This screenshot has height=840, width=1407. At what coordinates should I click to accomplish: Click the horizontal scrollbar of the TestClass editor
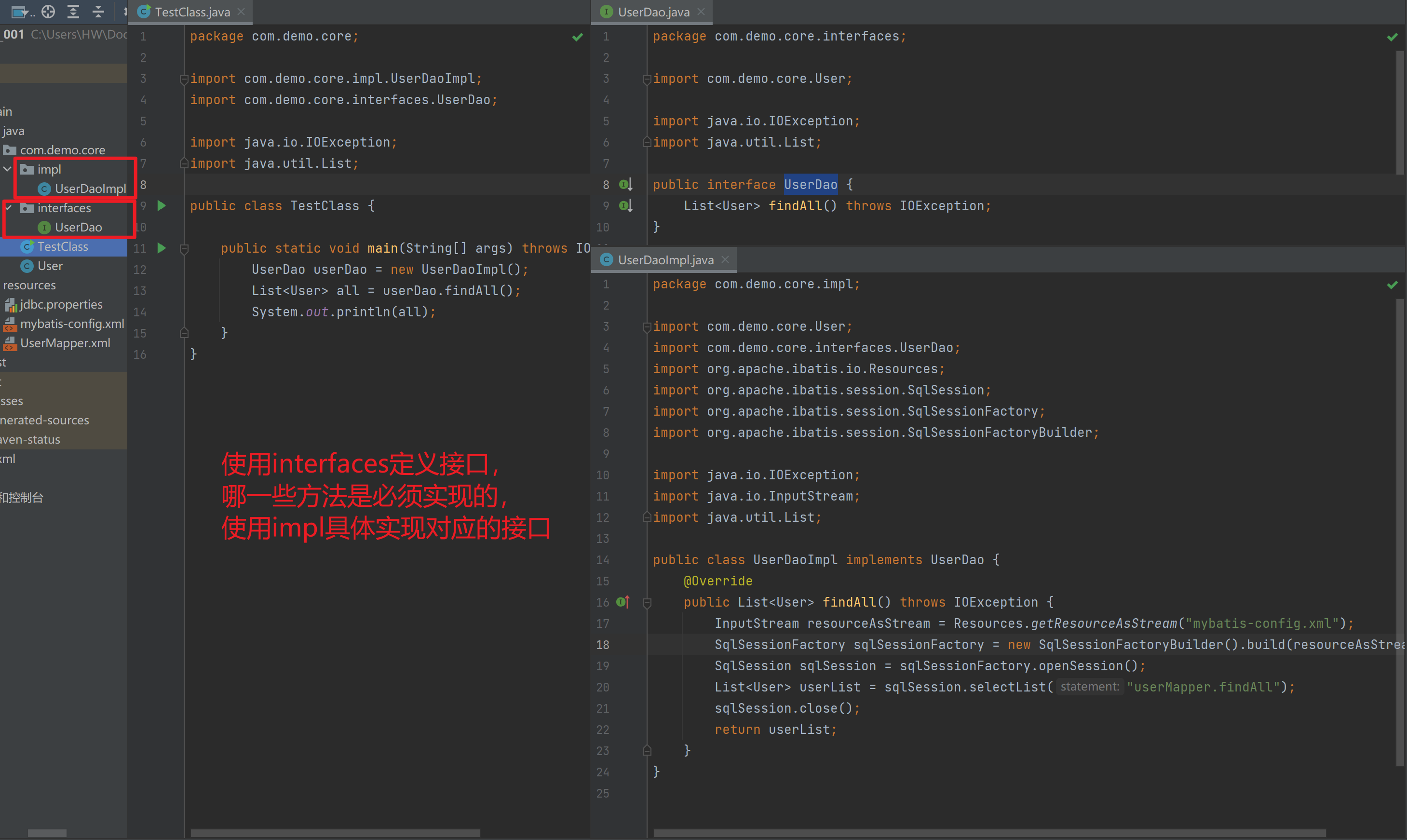[x=335, y=833]
